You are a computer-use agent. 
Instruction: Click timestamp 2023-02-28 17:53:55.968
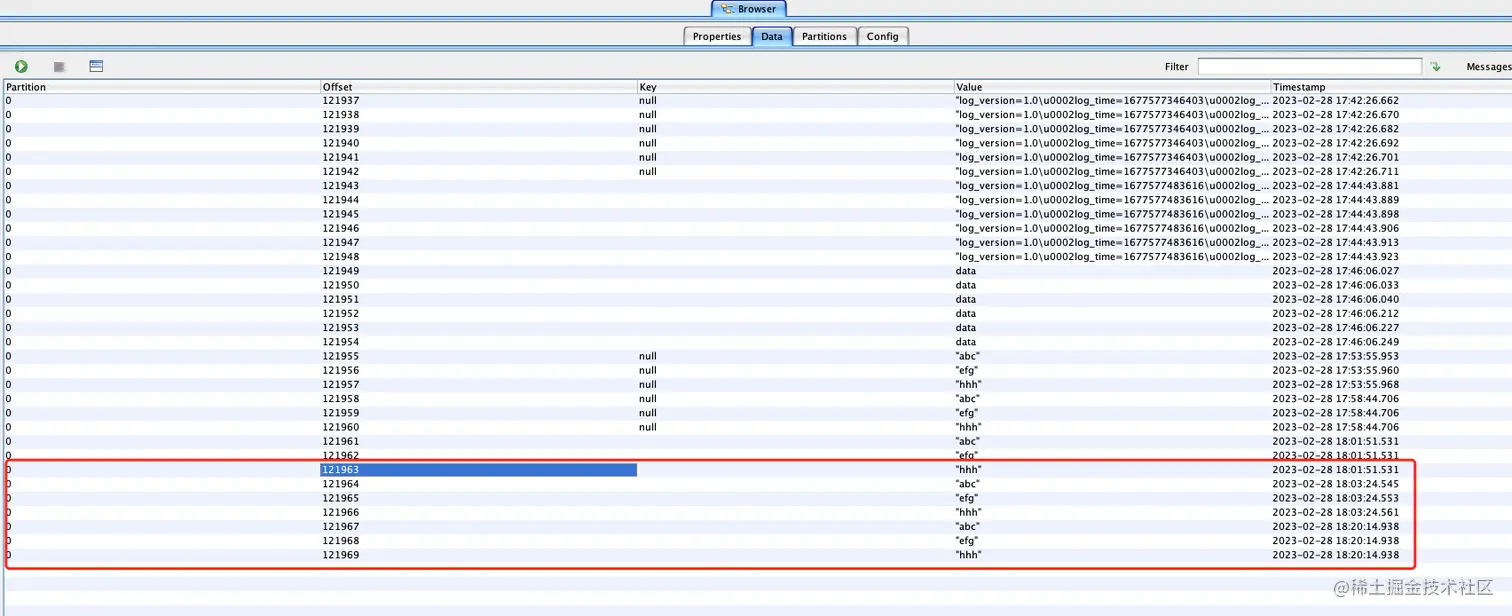coord(1335,384)
